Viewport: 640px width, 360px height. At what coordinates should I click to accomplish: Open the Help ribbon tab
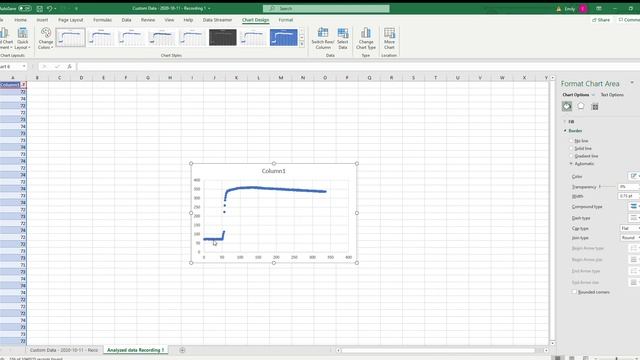tap(188, 20)
